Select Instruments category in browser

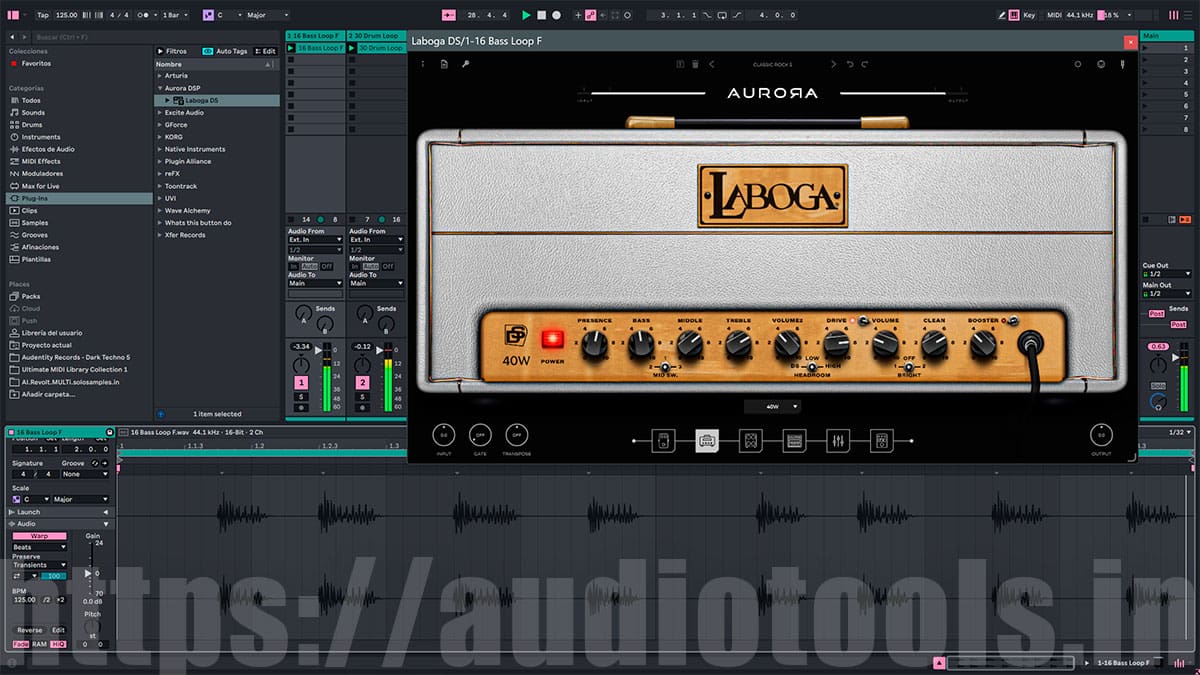[40, 137]
